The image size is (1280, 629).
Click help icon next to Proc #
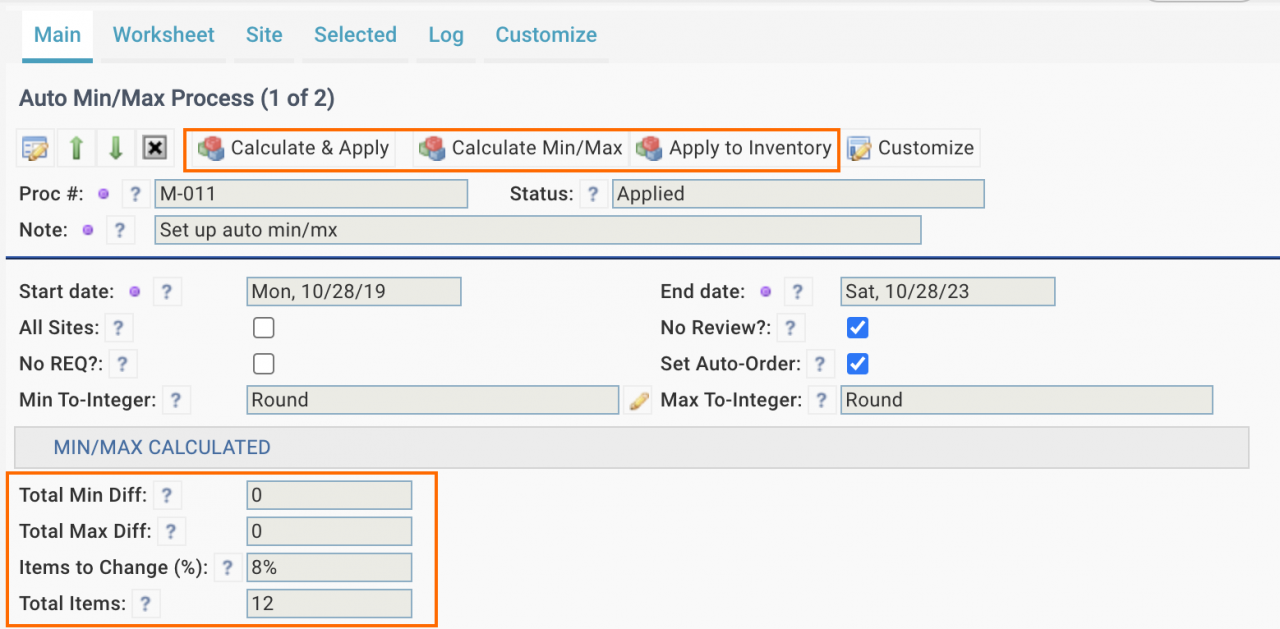135,194
